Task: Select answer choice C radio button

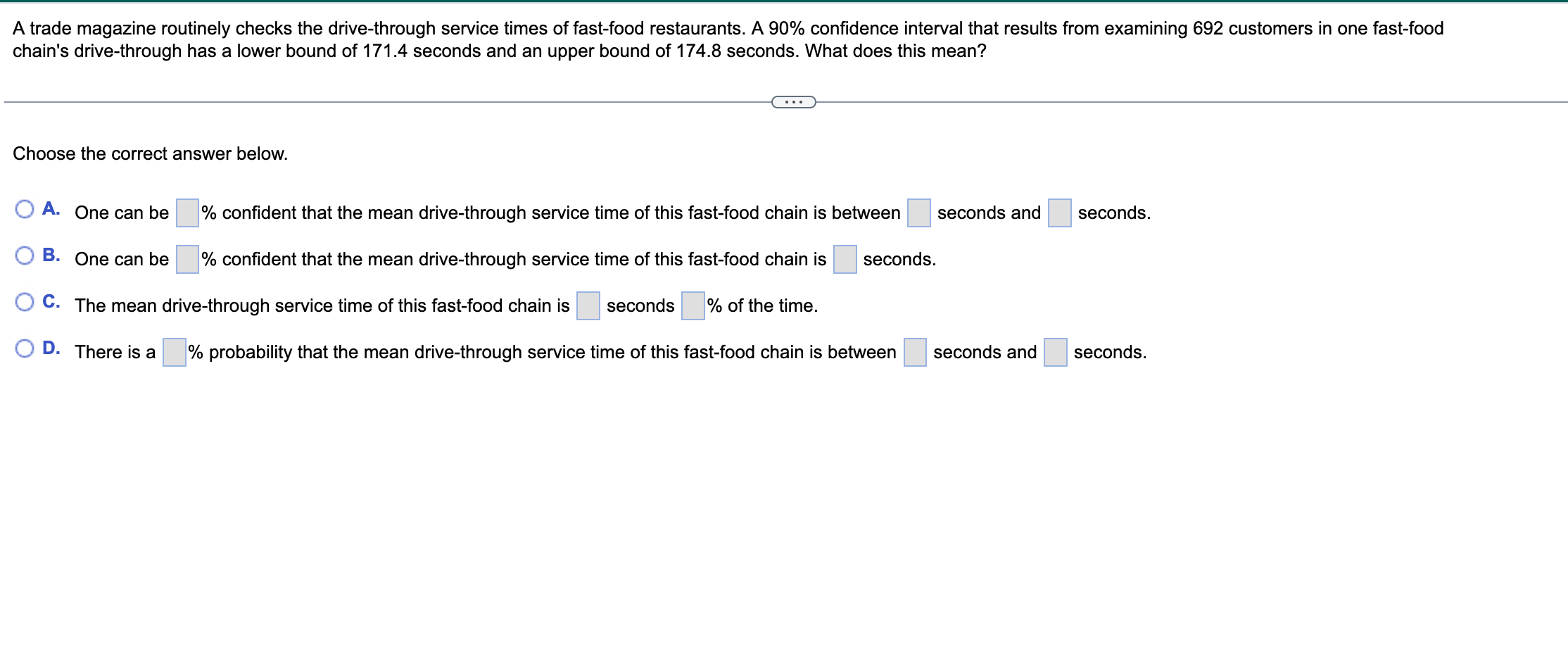Action: click(25, 301)
